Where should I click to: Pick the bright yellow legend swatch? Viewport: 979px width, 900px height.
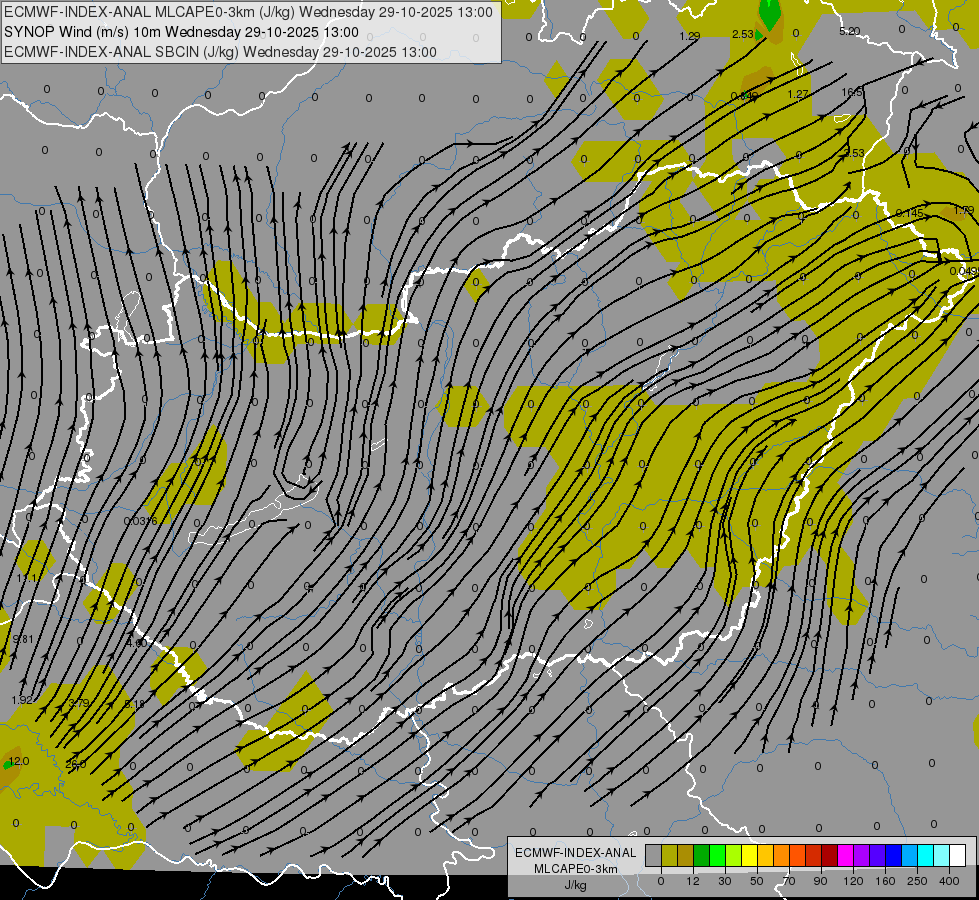(750, 855)
